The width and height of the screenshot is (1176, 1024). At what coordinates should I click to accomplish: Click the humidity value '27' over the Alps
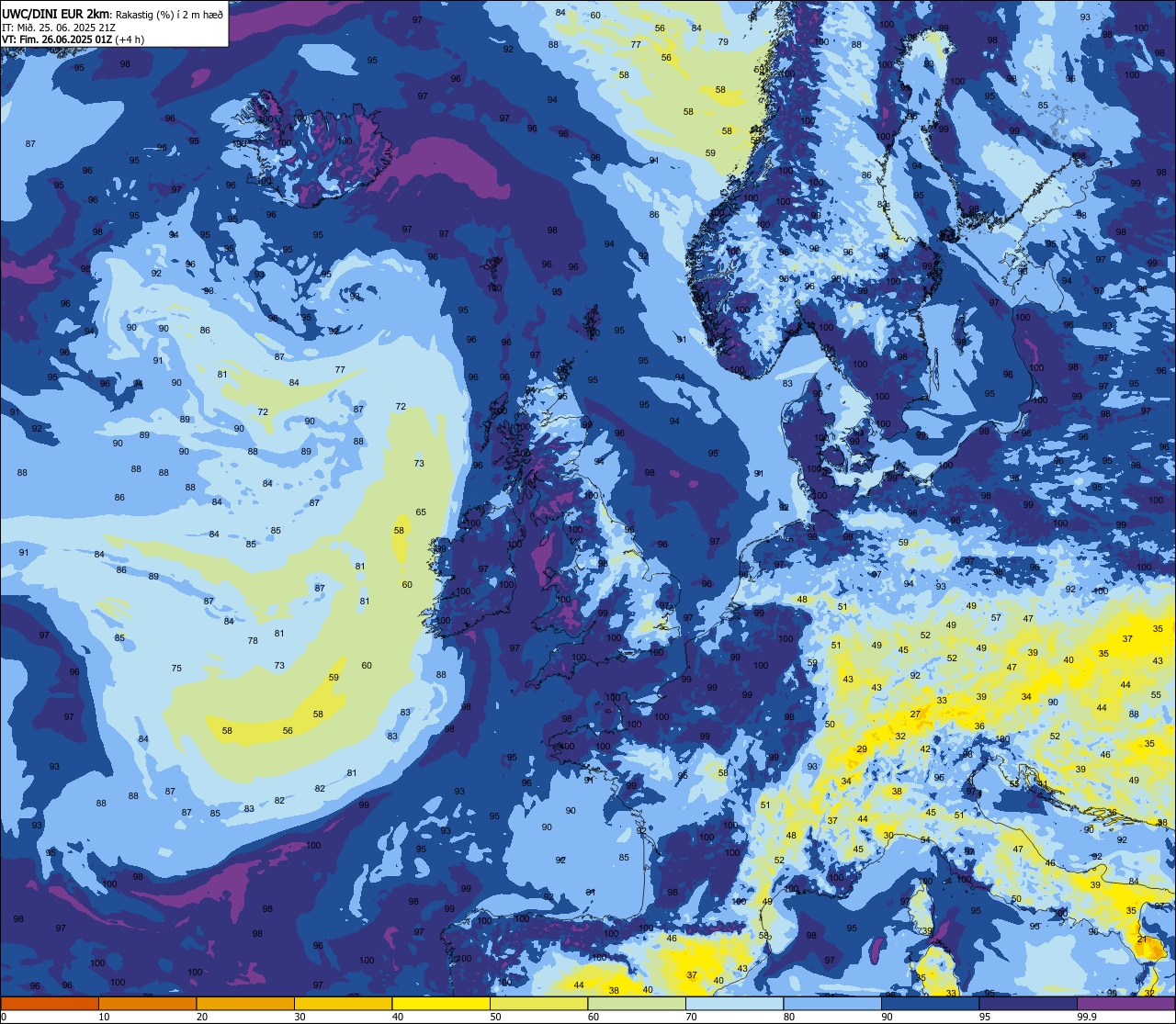tap(915, 714)
